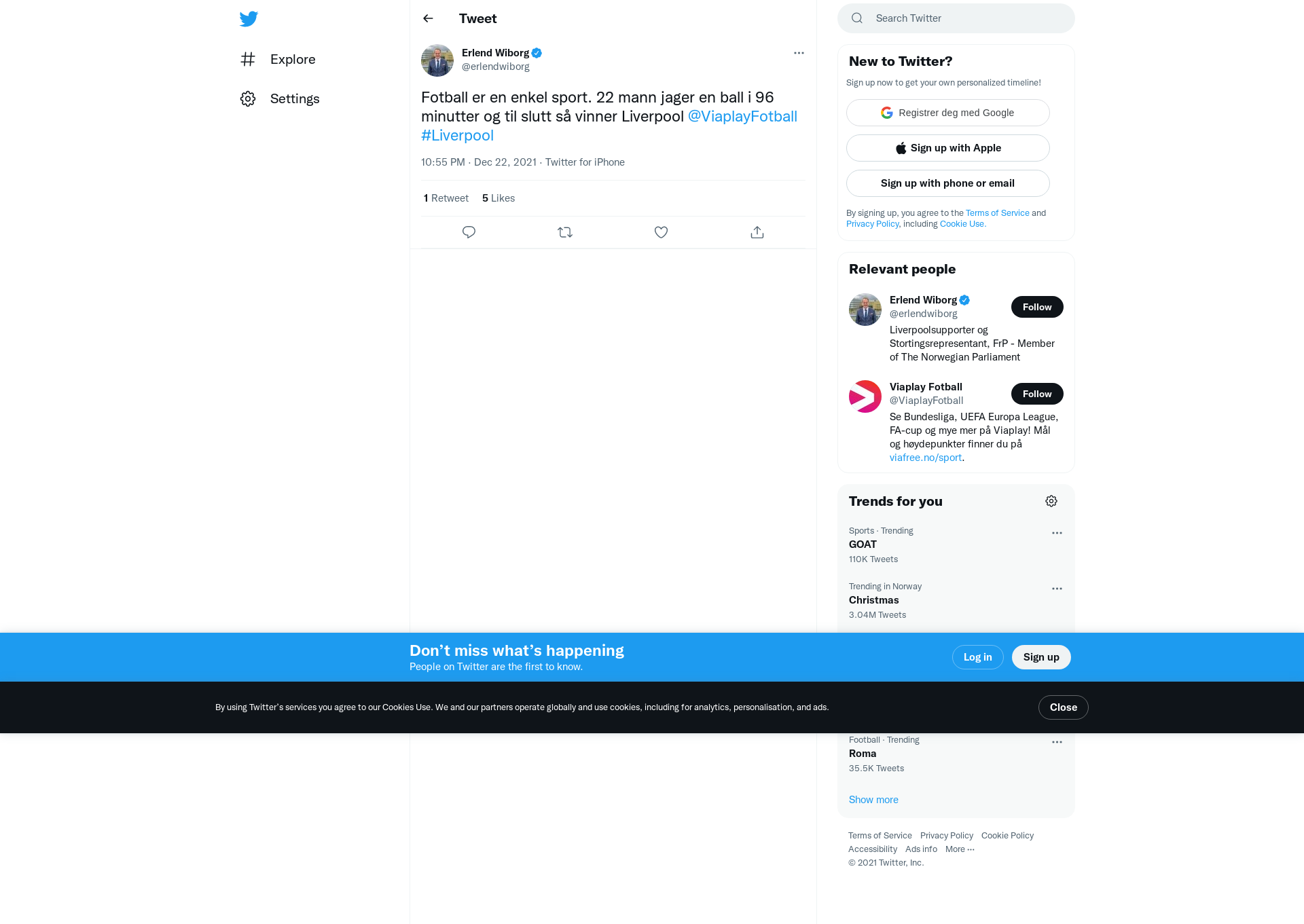Viewport: 1304px width, 924px height.
Task: Open options for Christmas trend
Action: pyautogui.click(x=1057, y=589)
